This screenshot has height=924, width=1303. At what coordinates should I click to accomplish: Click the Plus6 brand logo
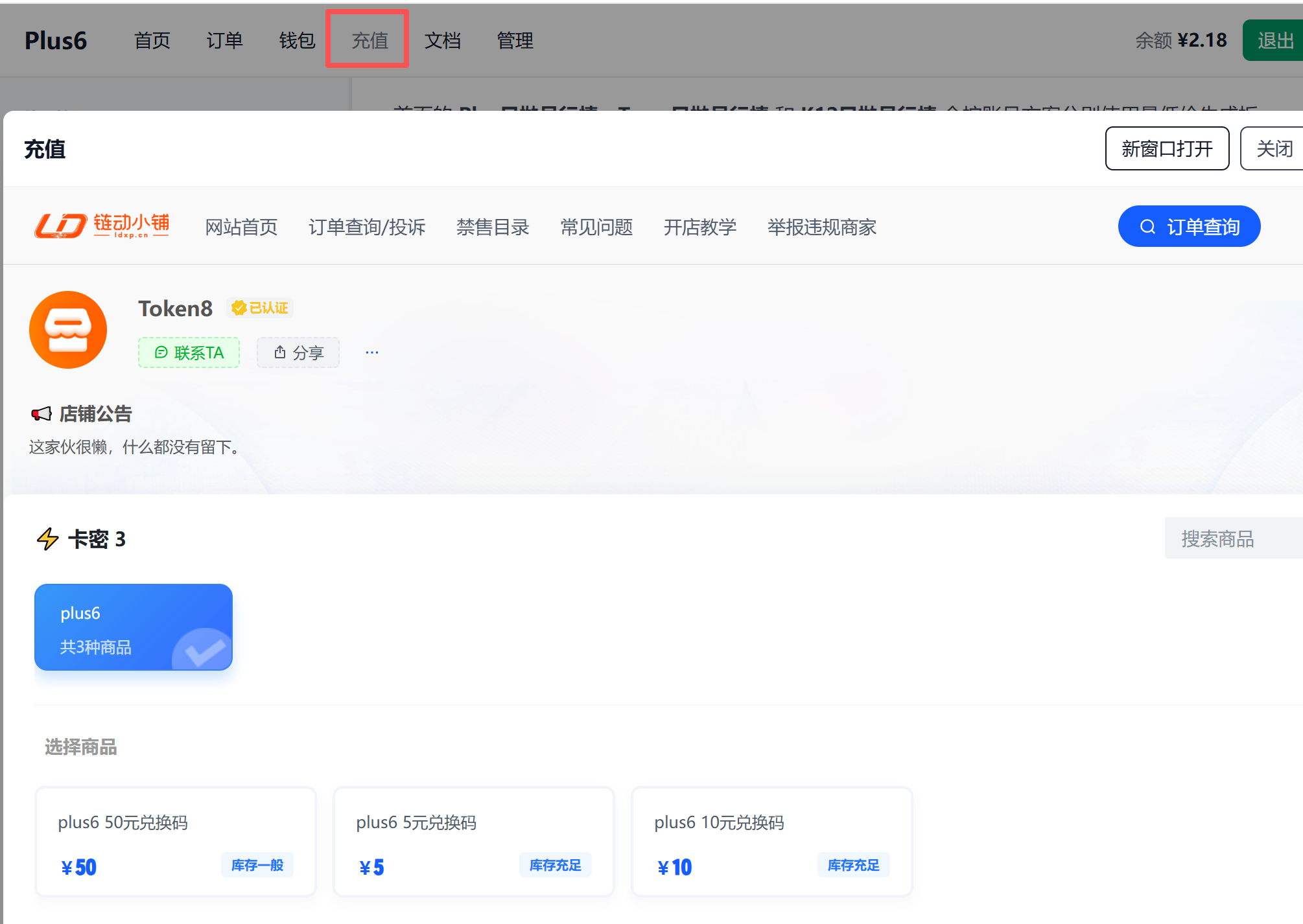coord(56,40)
